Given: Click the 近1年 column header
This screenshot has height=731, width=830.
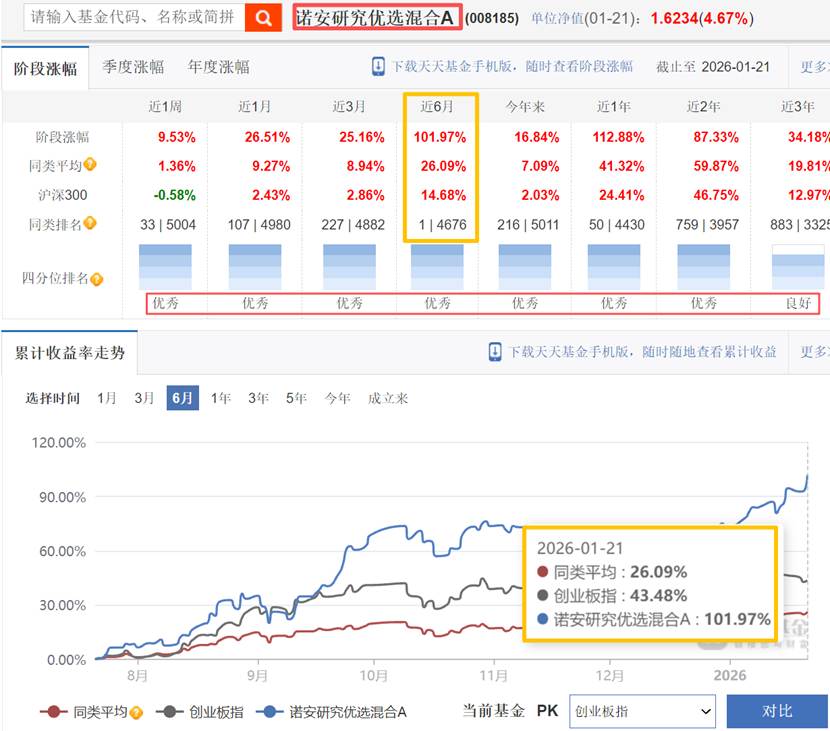Looking at the screenshot, I should click(x=614, y=107).
